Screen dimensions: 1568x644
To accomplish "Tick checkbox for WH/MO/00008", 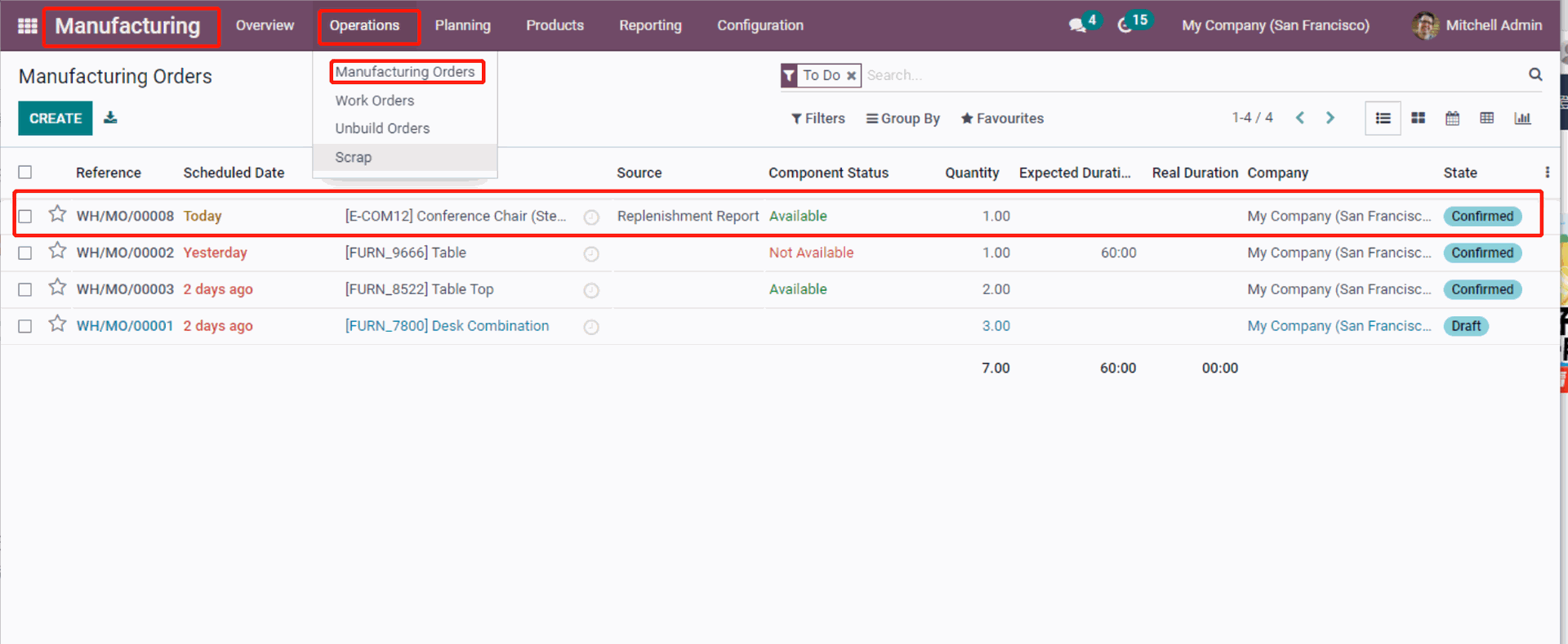I will tap(25, 217).
